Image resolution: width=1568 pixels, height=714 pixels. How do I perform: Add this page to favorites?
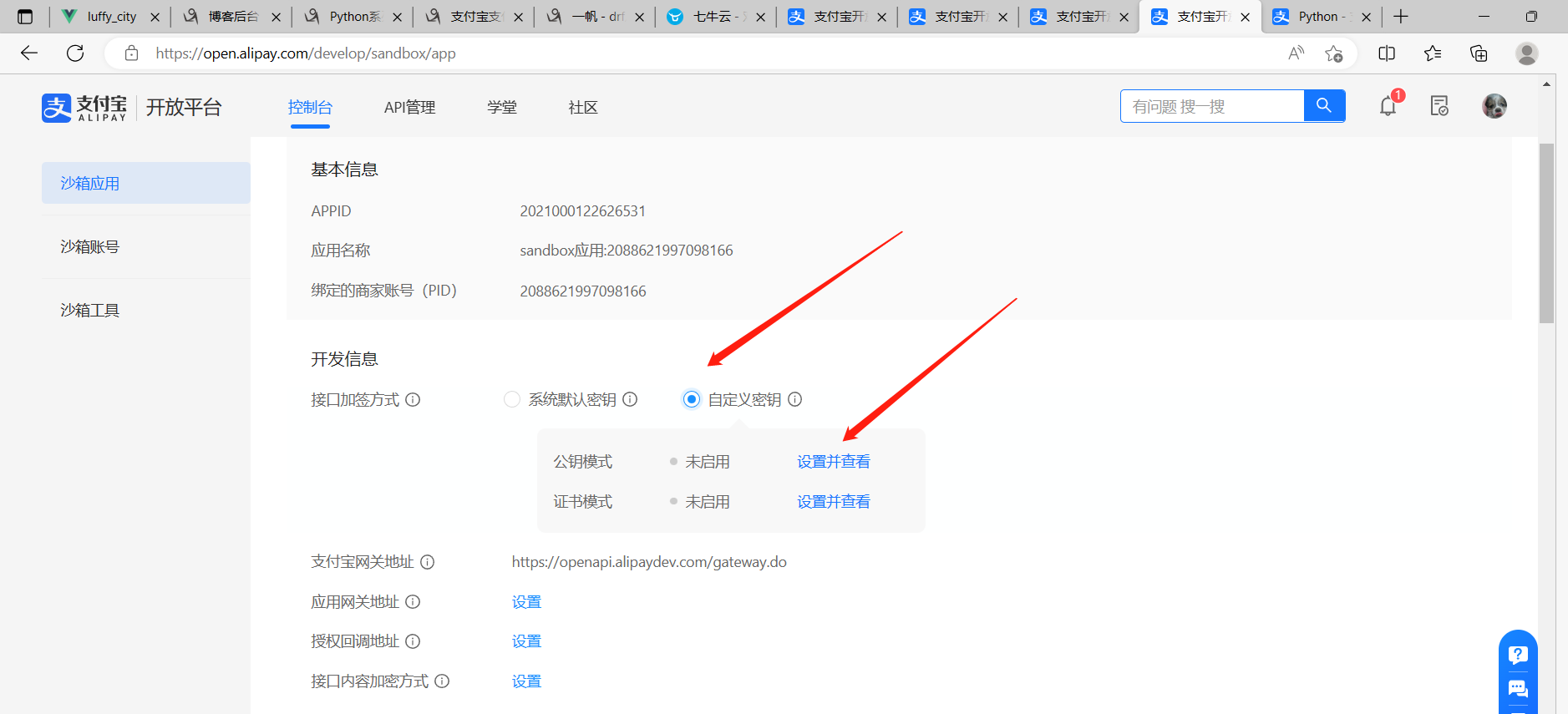tap(1333, 53)
